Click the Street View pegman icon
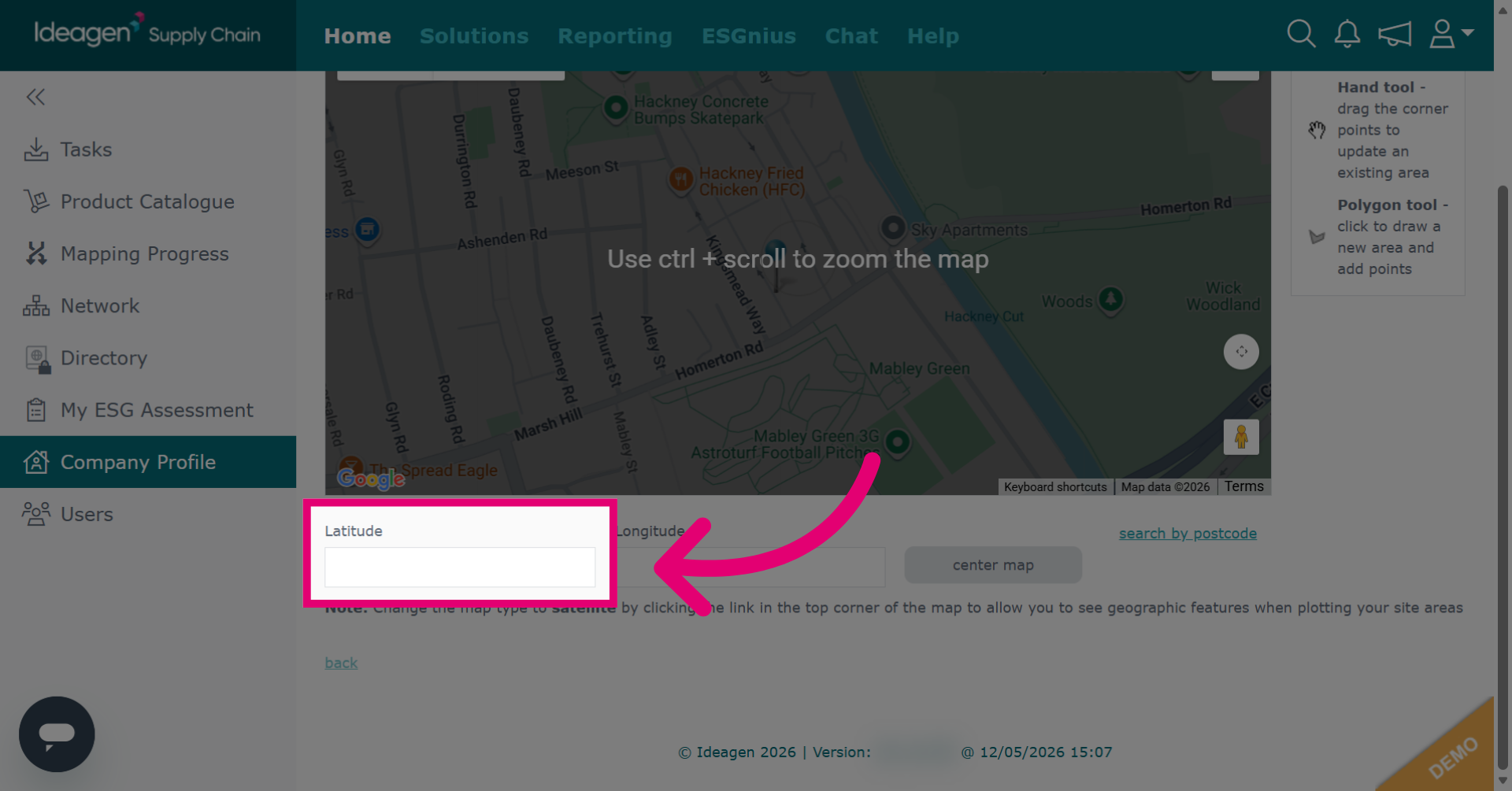Viewport: 1512px width, 791px height. [x=1241, y=437]
